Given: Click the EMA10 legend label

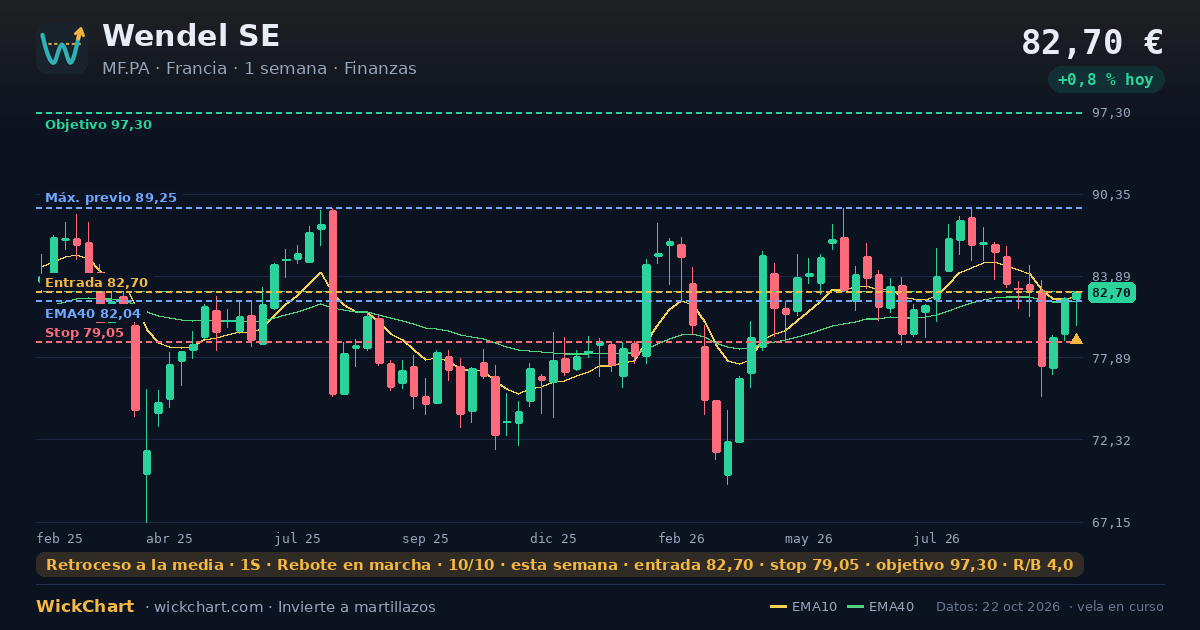Looking at the screenshot, I should point(814,607).
